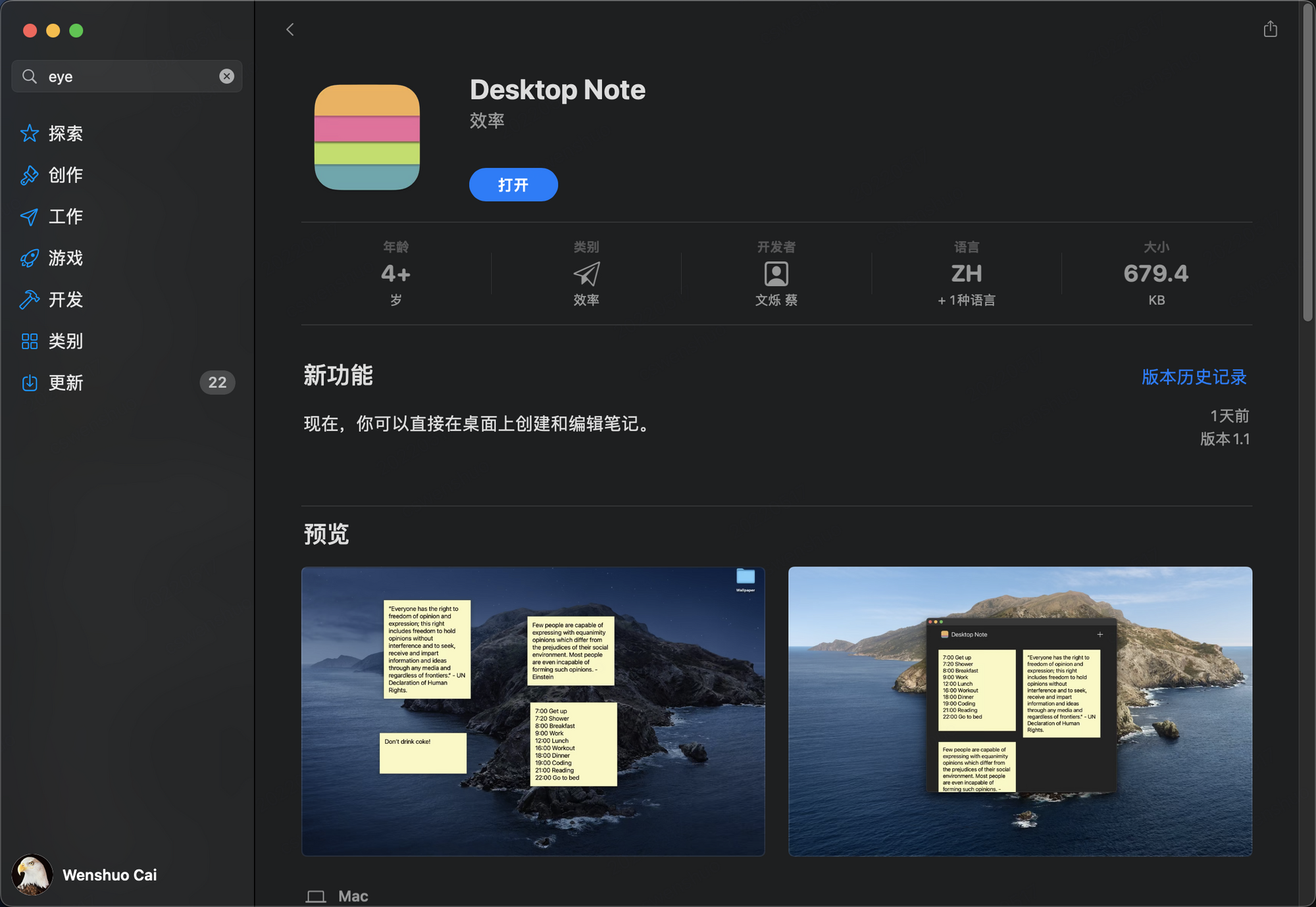The height and width of the screenshot is (907, 1316).
Task: Open the 探索 sidebar section
Action: [127, 134]
